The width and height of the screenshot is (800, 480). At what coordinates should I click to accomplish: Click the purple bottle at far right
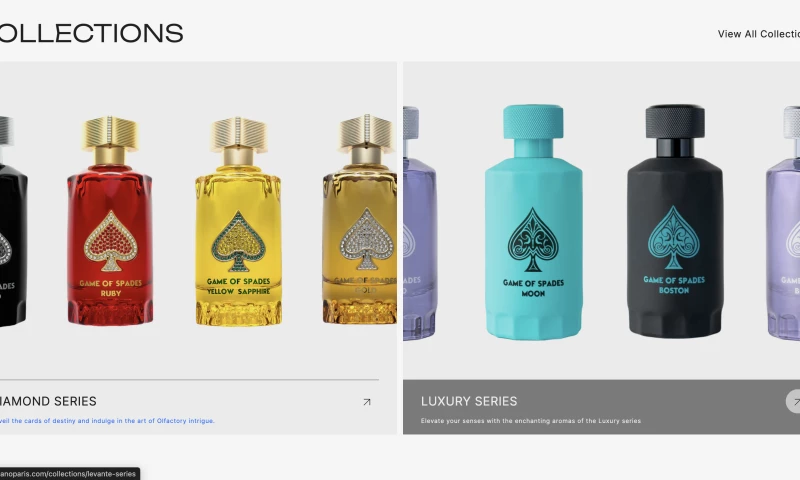coord(783,223)
